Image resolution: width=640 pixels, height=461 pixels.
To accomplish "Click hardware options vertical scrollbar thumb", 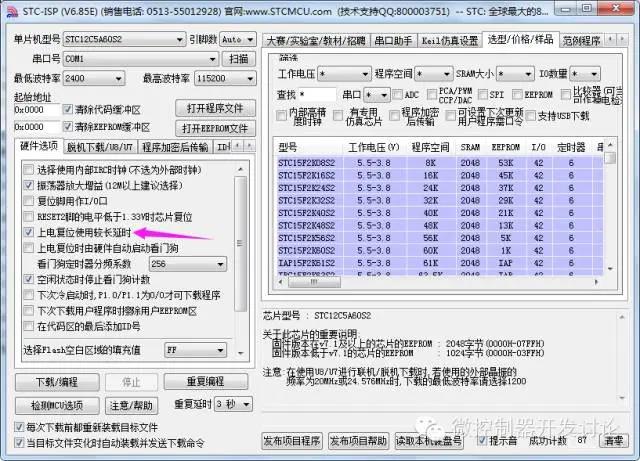I will (241, 243).
